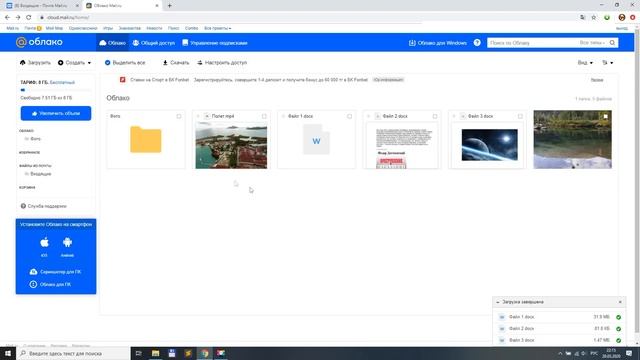
Task: Expand the Создать dropdown
Action: point(74,62)
